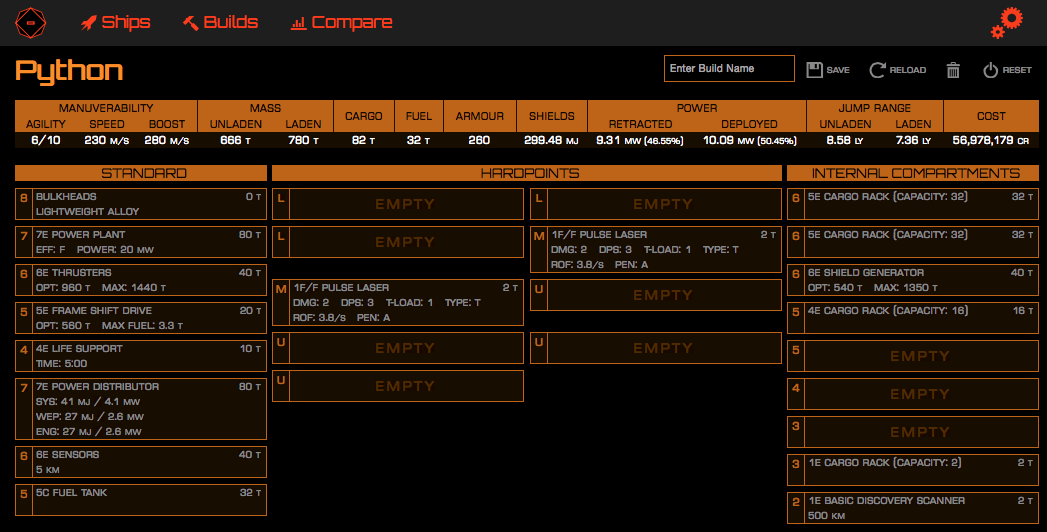Select the 7E Power Distributor slot
The width and height of the screenshot is (1047, 532).
tap(141, 409)
